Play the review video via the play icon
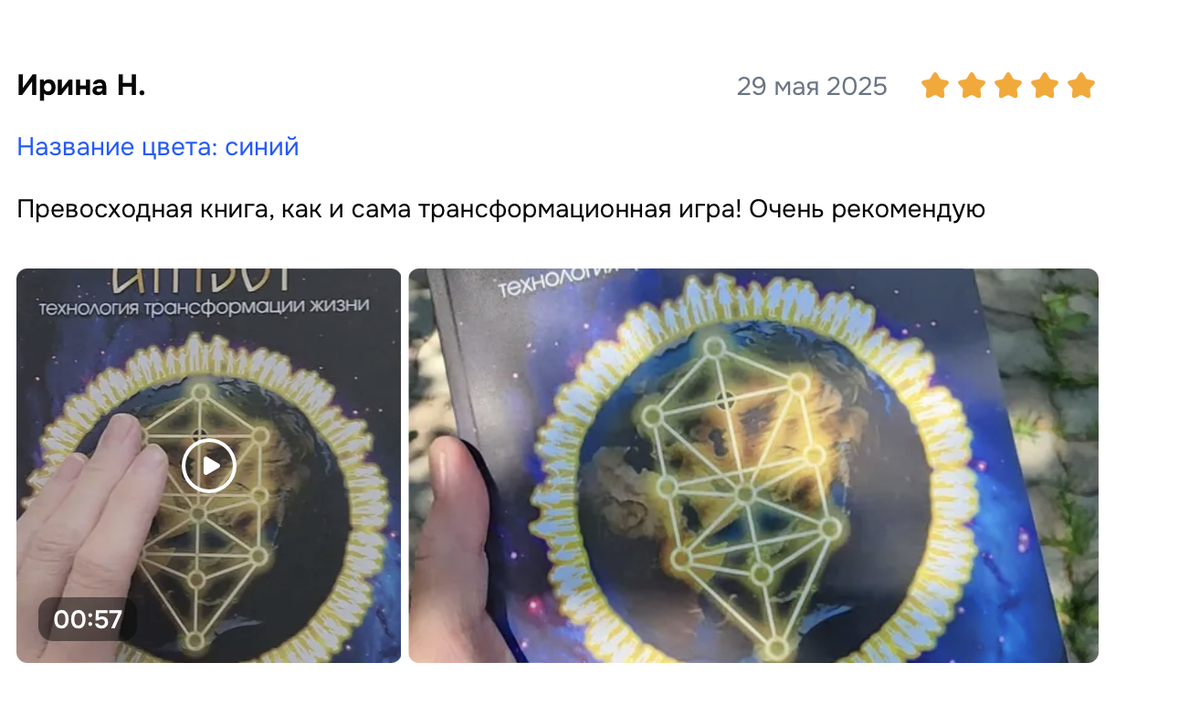This screenshot has width=1200, height=705. [209, 465]
